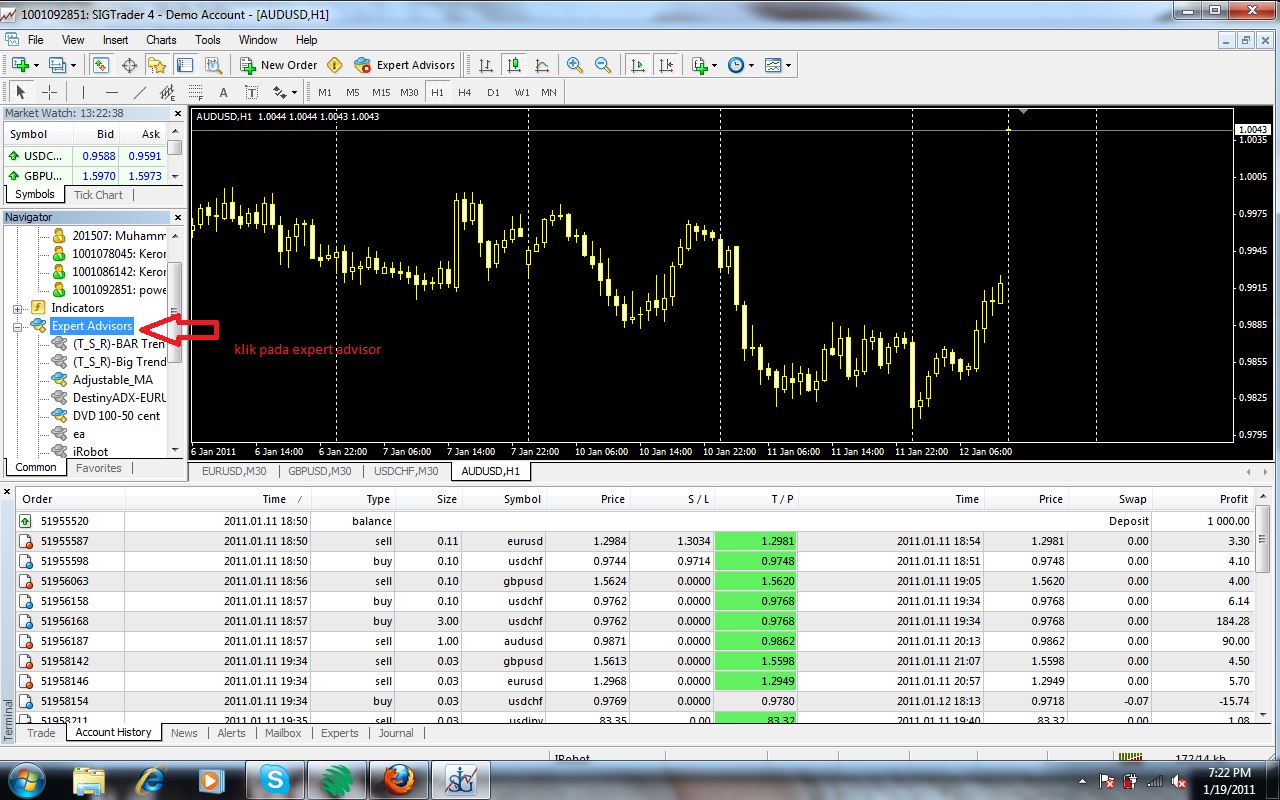Toggle chart Auto Scroll
The height and width of the screenshot is (800, 1280).
tap(637, 65)
